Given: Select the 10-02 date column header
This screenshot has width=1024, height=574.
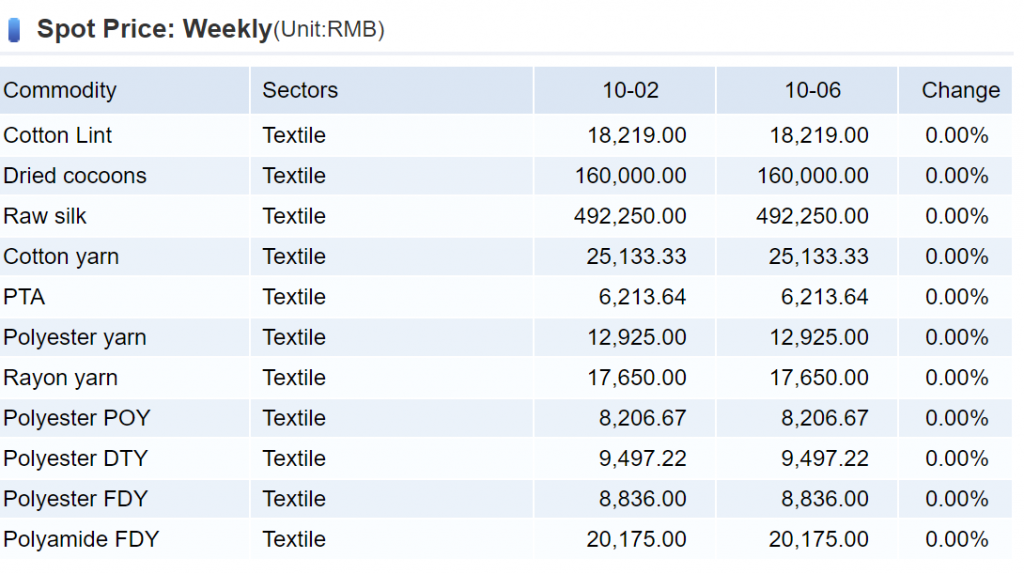Looking at the screenshot, I should pyautogui.click(x=630, y=90).
